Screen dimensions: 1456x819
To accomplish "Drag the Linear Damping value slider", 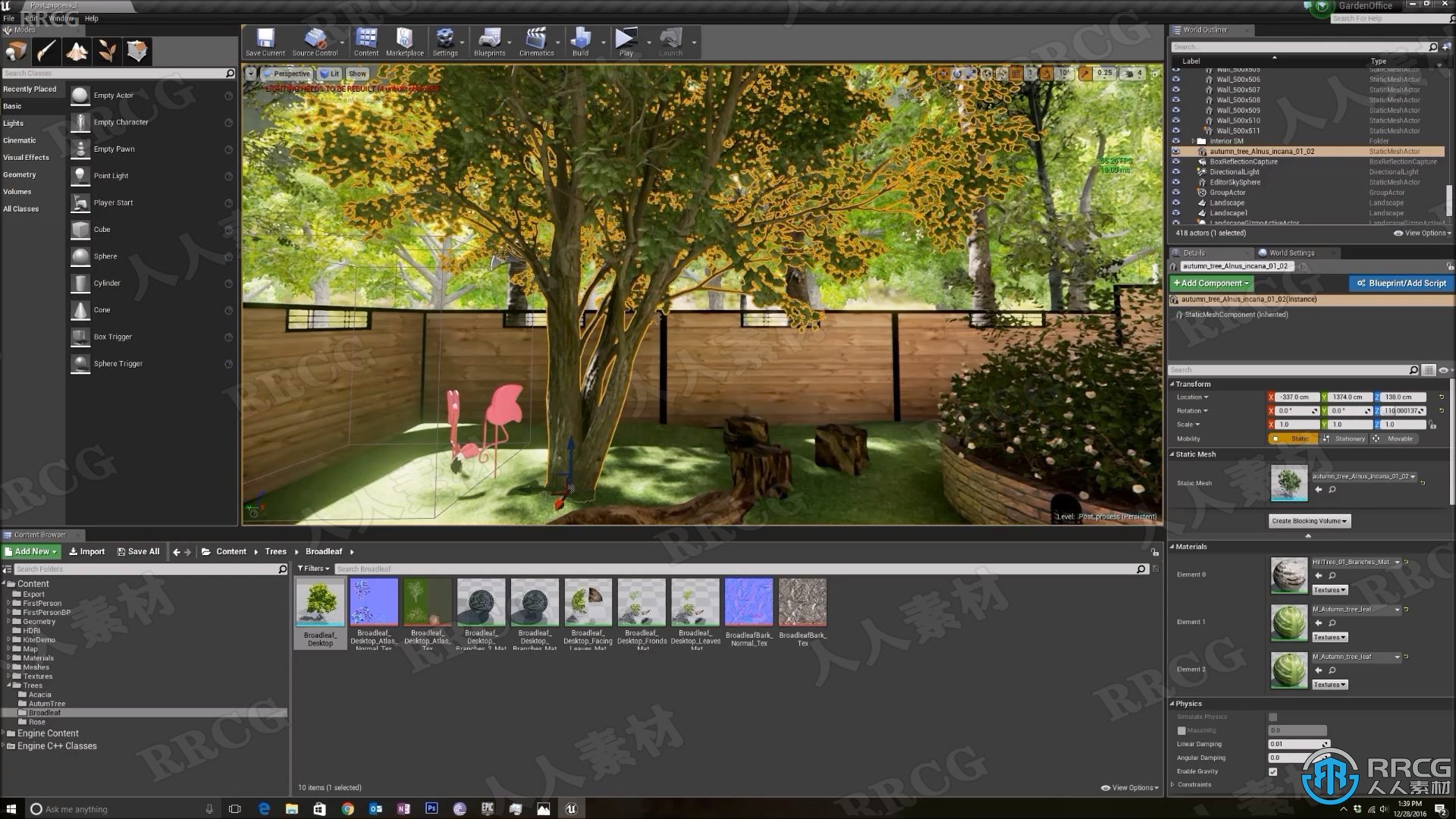I will coord(1297,743).
